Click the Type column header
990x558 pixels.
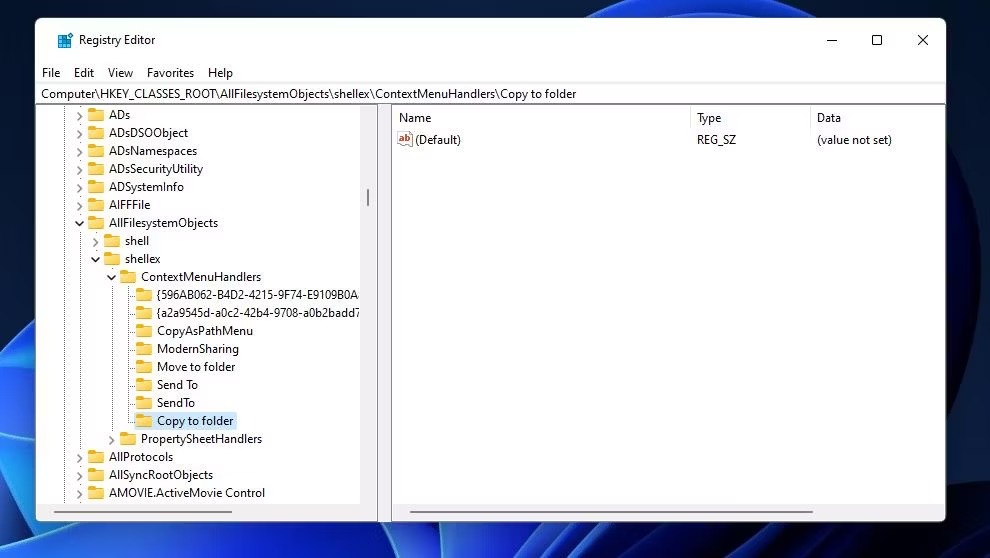[751, 117]
